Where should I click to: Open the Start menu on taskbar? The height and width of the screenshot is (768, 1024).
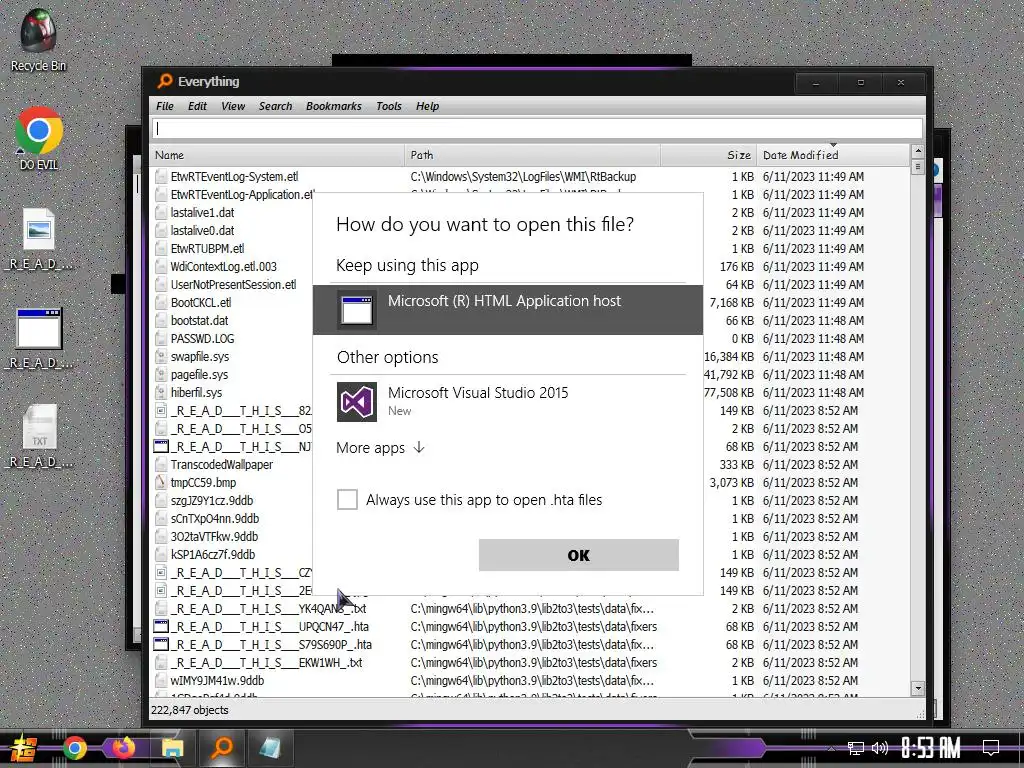23,748
